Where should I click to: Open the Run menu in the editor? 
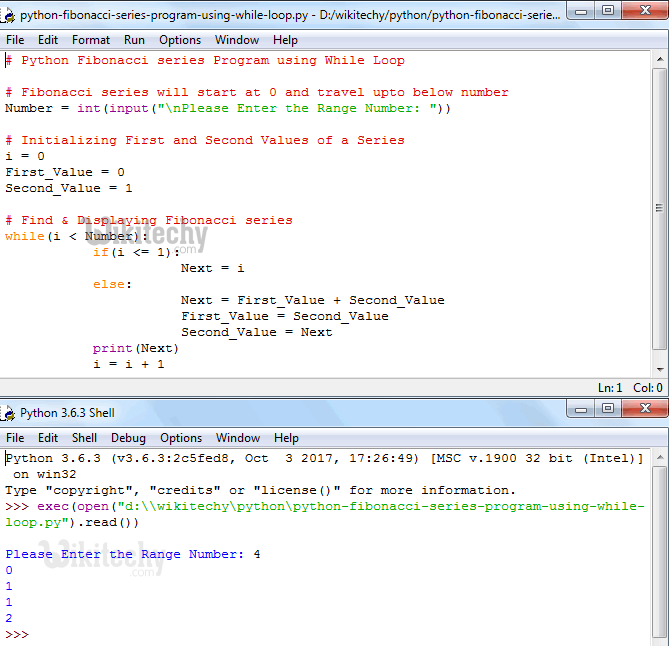point(134,40)
